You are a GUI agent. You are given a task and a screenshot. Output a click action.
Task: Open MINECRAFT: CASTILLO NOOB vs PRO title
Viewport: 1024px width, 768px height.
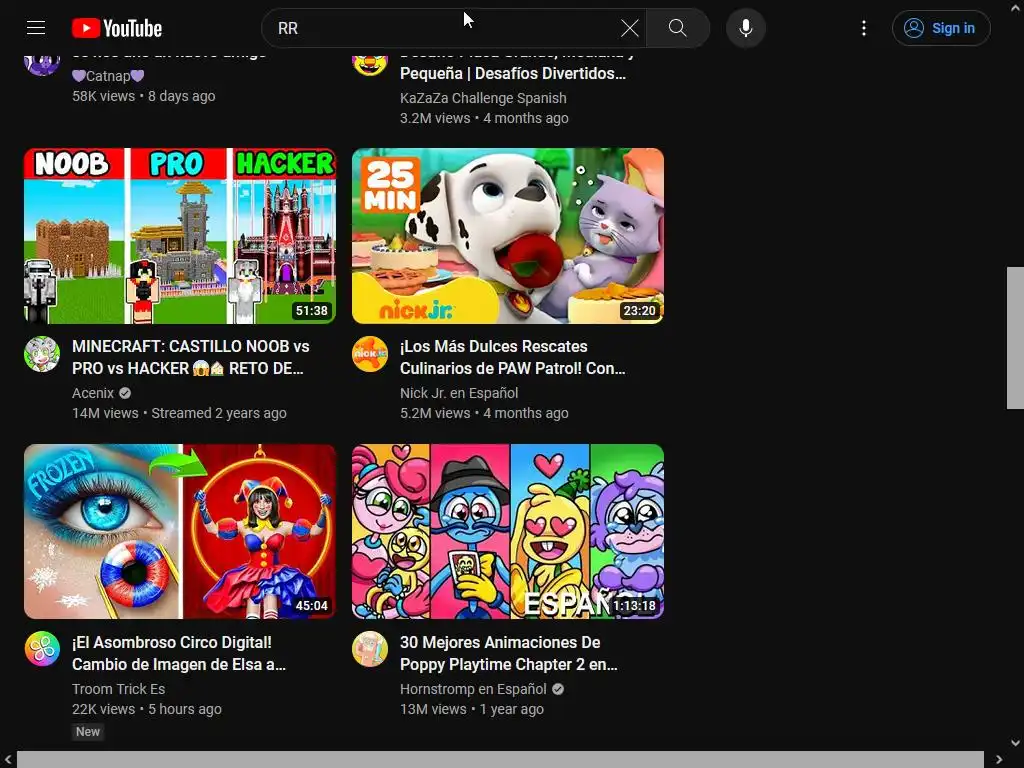click(x=191, y=357)
